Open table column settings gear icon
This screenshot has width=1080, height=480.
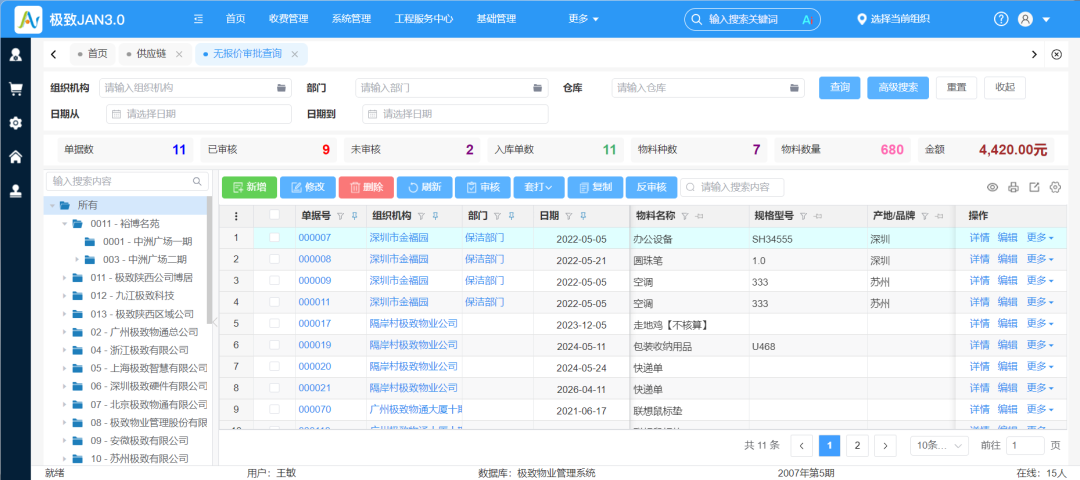tap(1055, 187)
